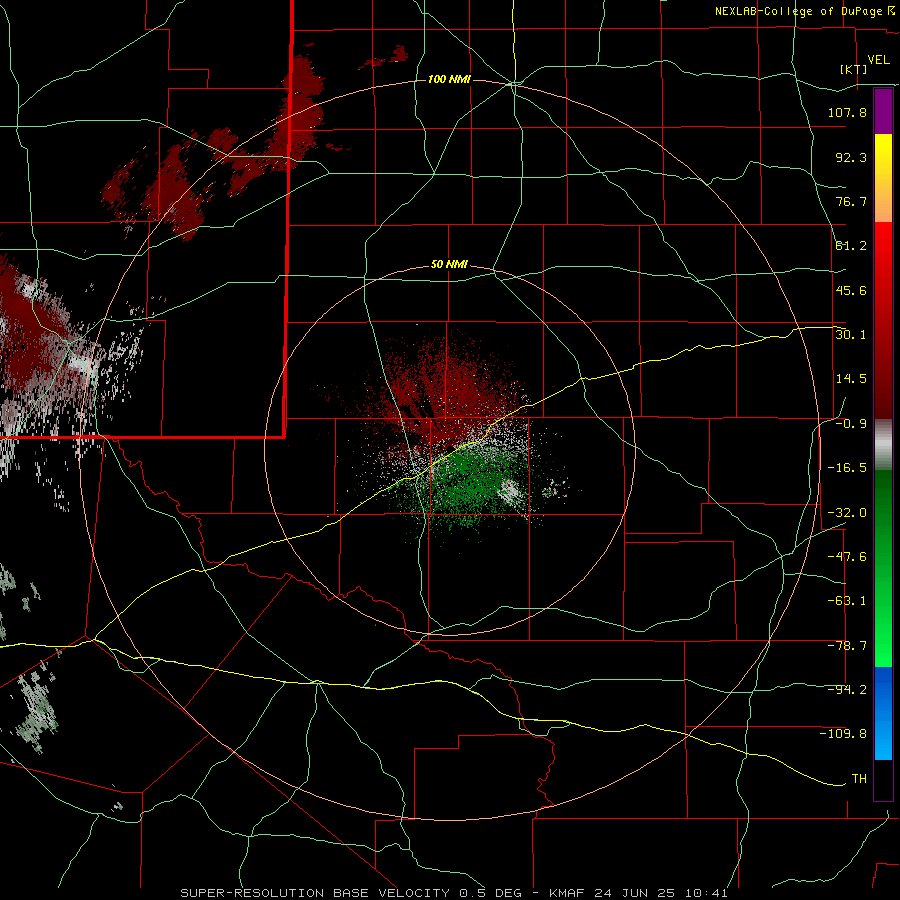Screen dimensions: 900x900
Task: Click the purple segment of the color bar
Action: point(883,111)
